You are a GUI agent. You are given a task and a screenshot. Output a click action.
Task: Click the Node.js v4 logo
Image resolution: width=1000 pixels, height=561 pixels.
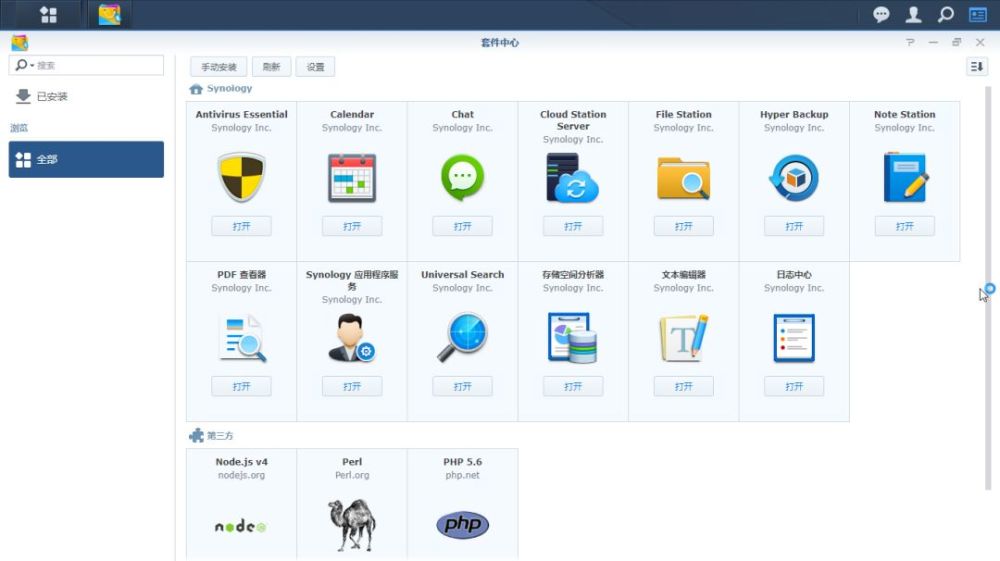coord(241,526)
